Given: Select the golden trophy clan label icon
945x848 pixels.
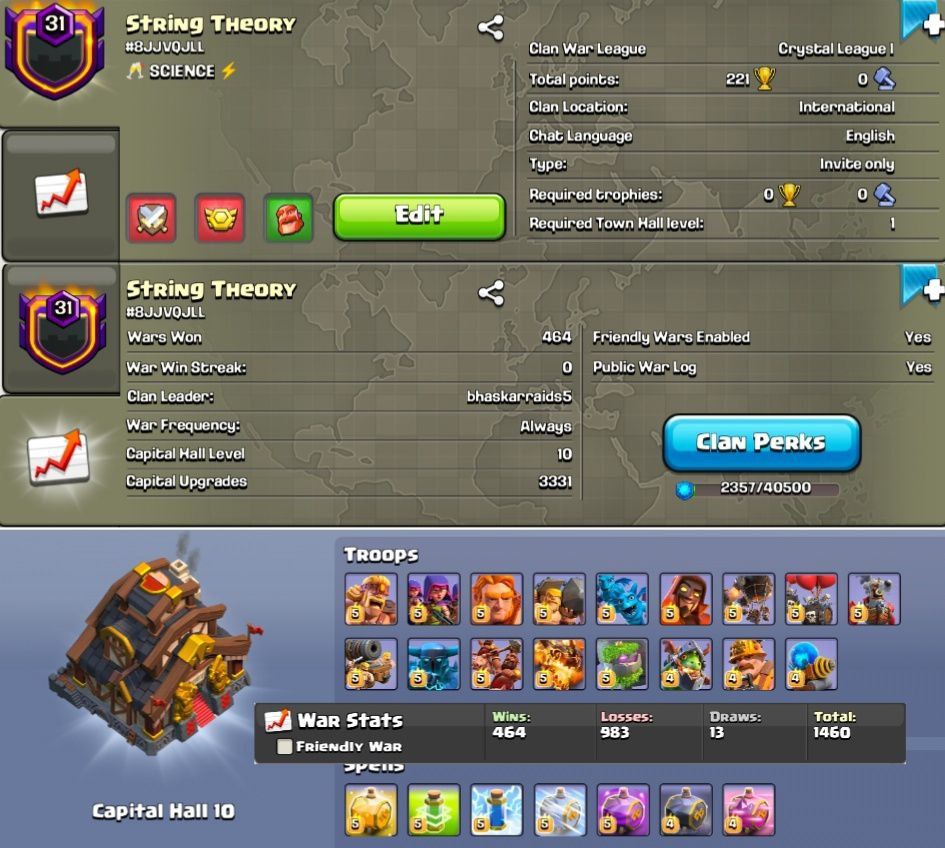Looking at the screenshot, I should click(x=220, y=218).
